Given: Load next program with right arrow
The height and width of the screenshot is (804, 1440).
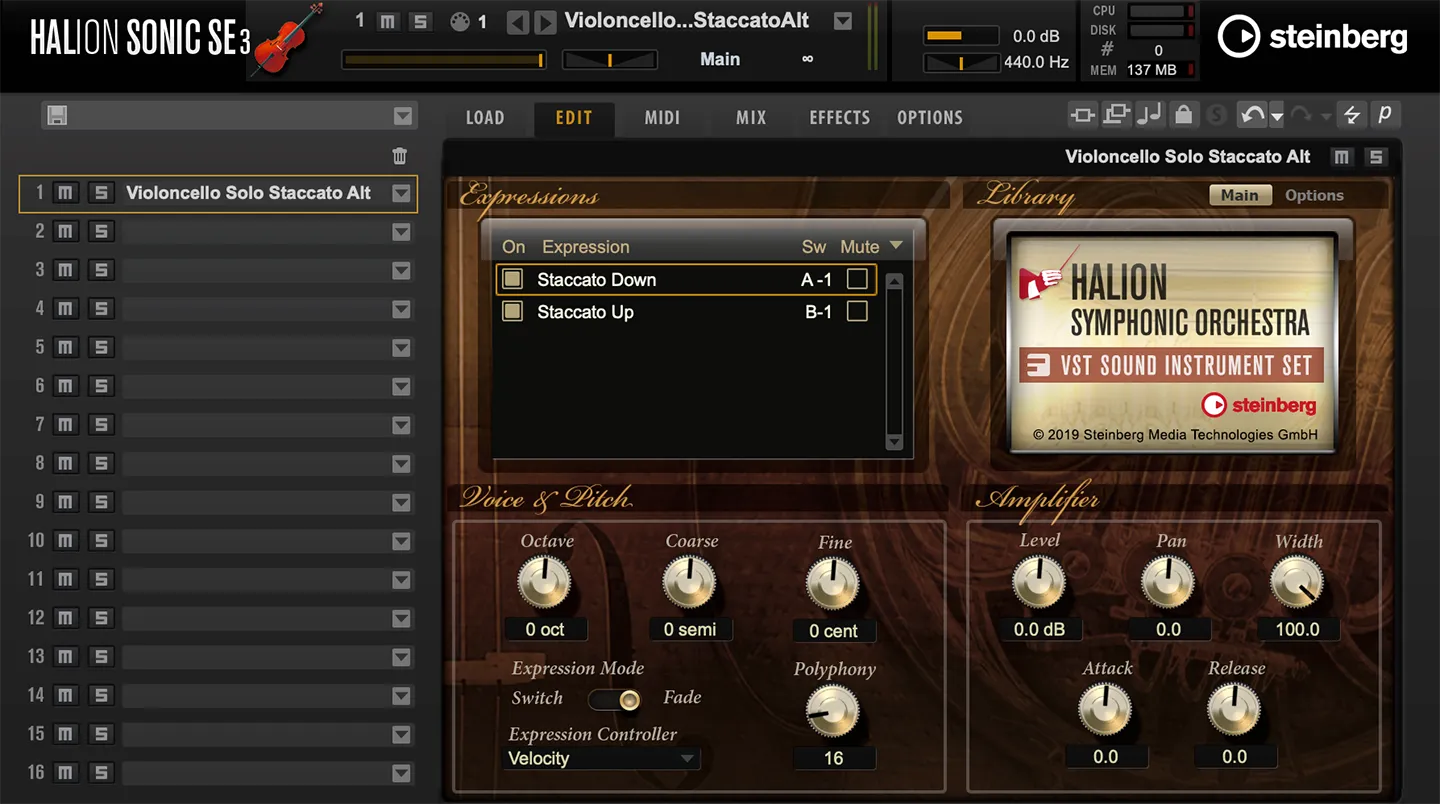Looking at the screenshot, I should coord(545,22).
